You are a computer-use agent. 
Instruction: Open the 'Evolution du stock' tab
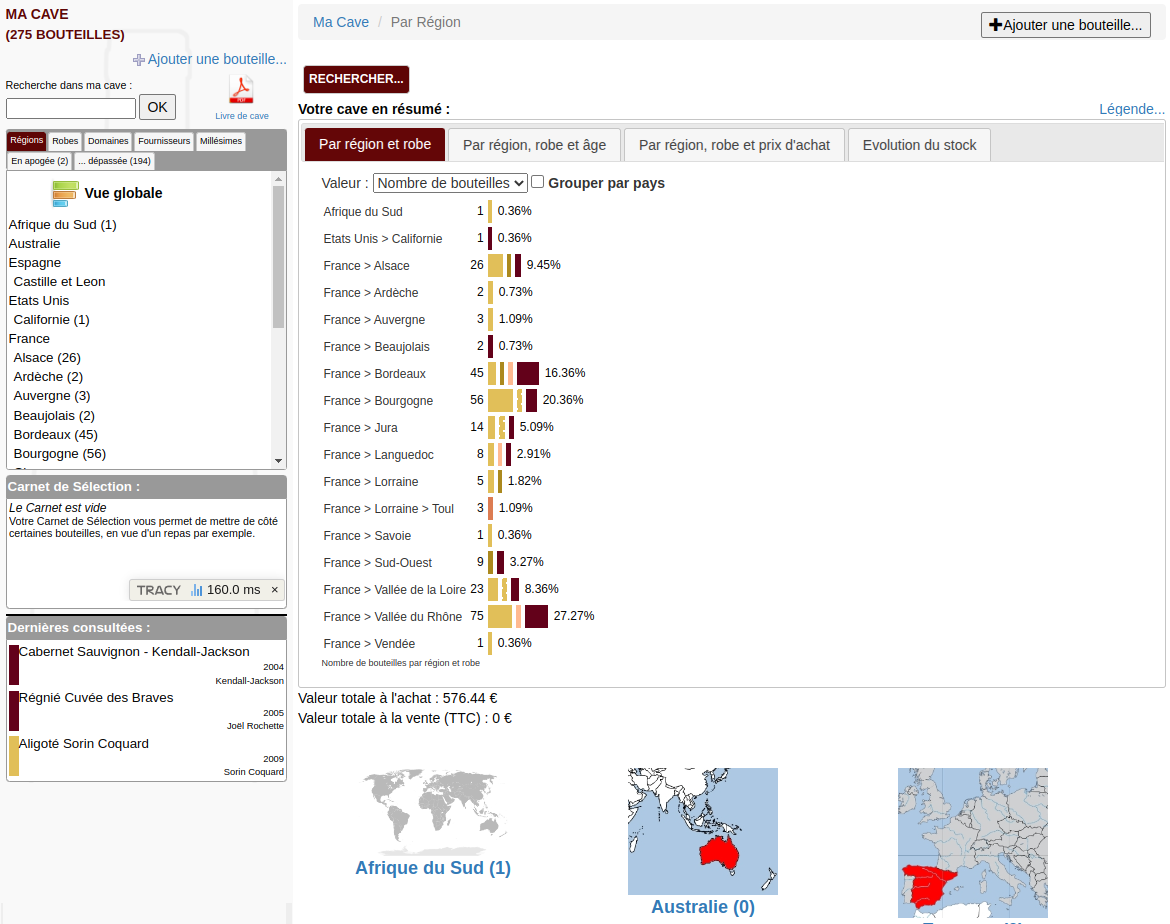tap(918, 144)
